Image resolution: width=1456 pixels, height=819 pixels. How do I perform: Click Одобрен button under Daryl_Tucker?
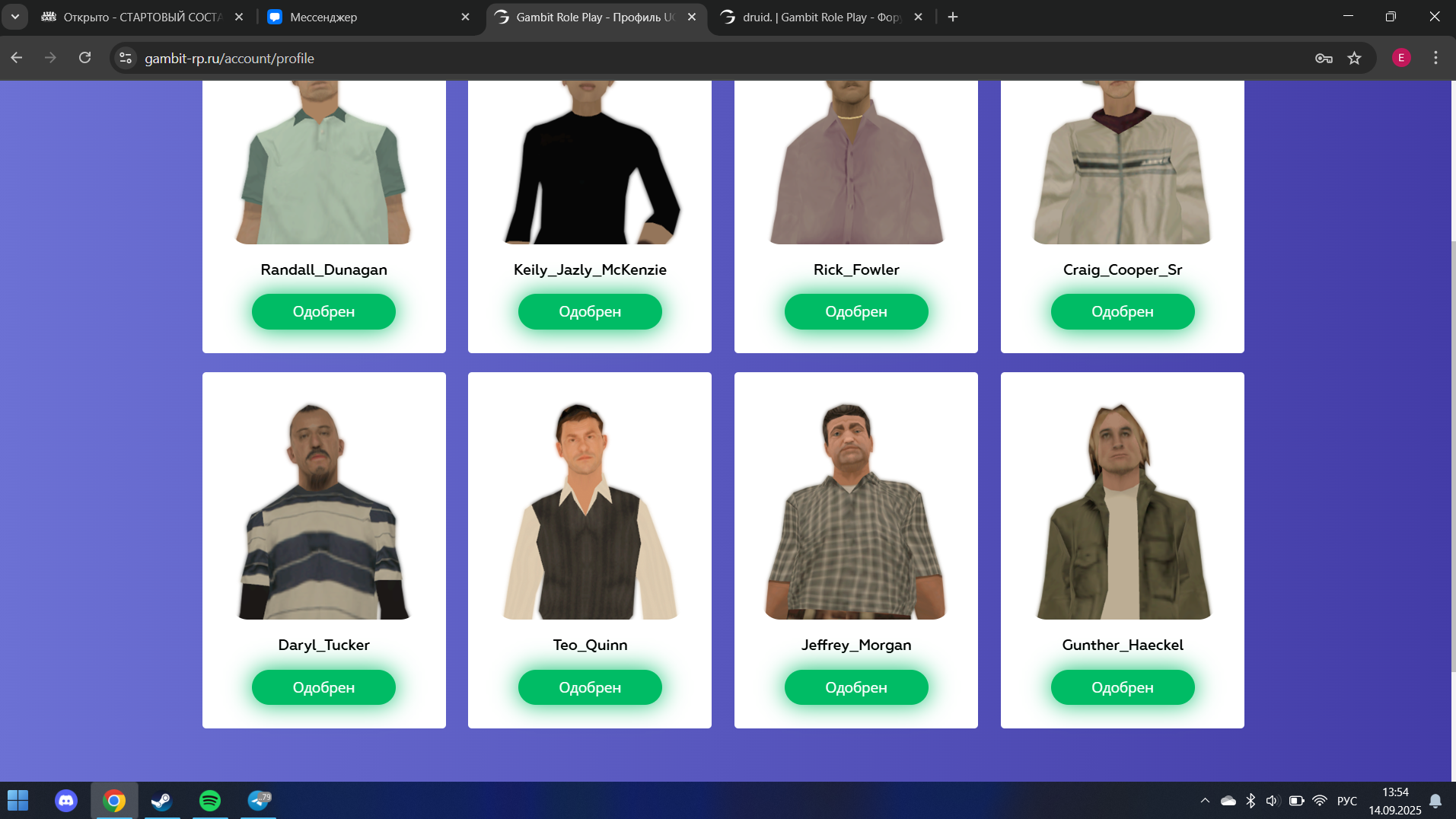(323, 687)
